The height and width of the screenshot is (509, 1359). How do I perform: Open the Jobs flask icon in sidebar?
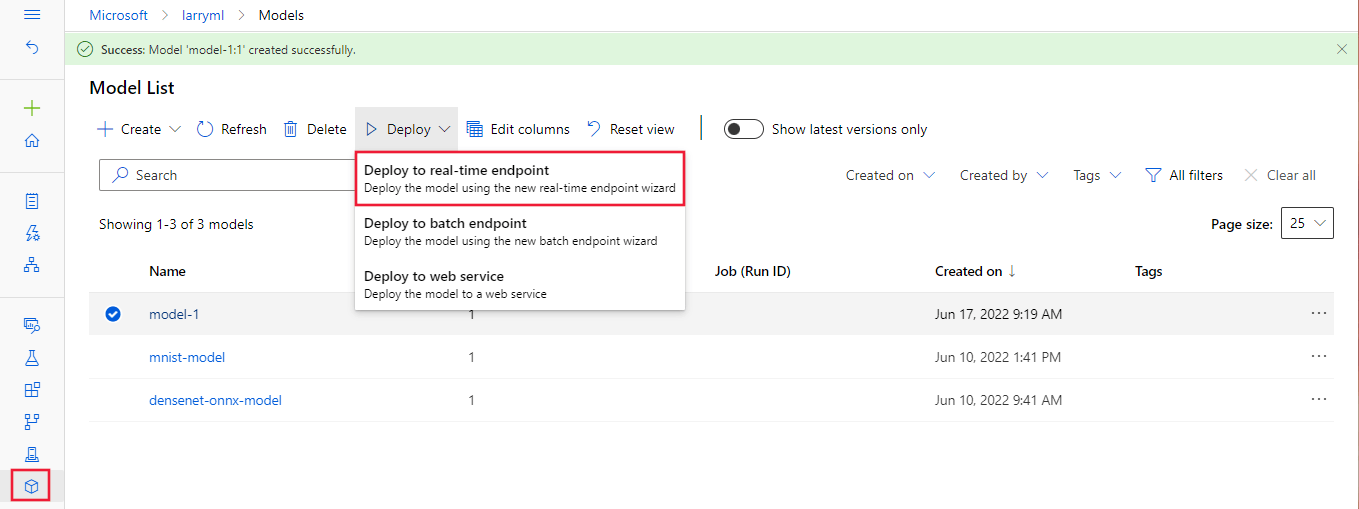32,357
